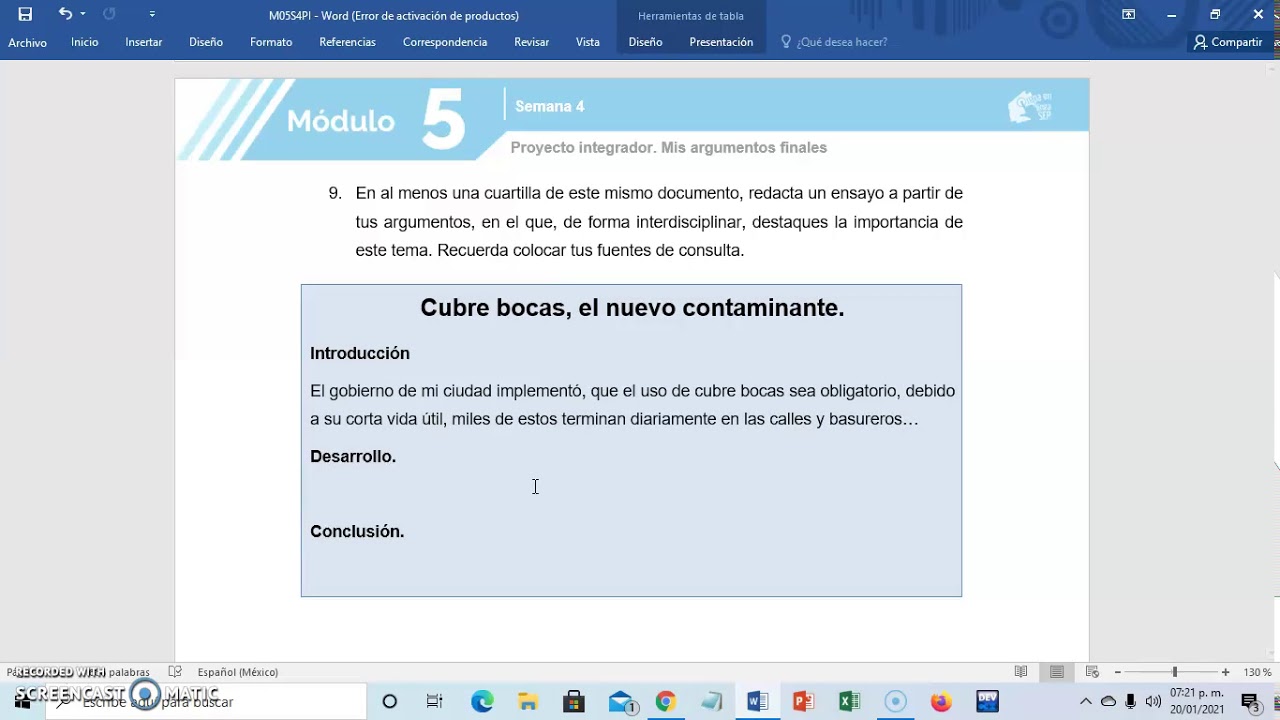Click the microphone tray icon
The height and width of the screenshot is (720, 1280).
1131,701
